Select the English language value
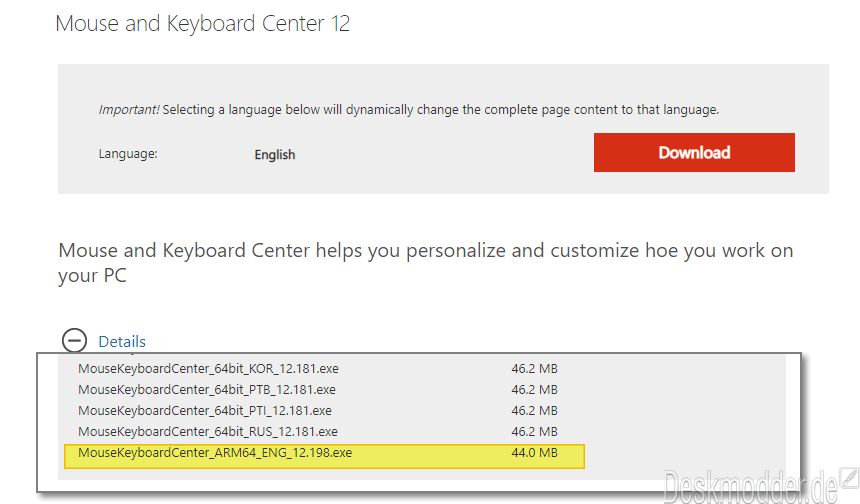Image resolution: width=860 pixels, height=504 pixels. click(275, 155)
